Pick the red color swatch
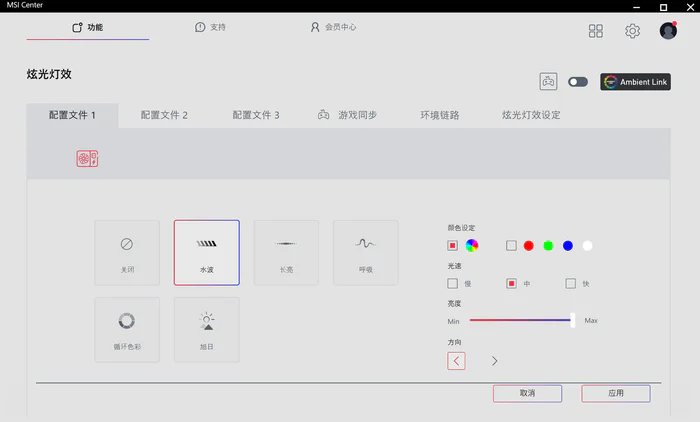Viewport: 700px width, 422px height. (x=529, y=246)
